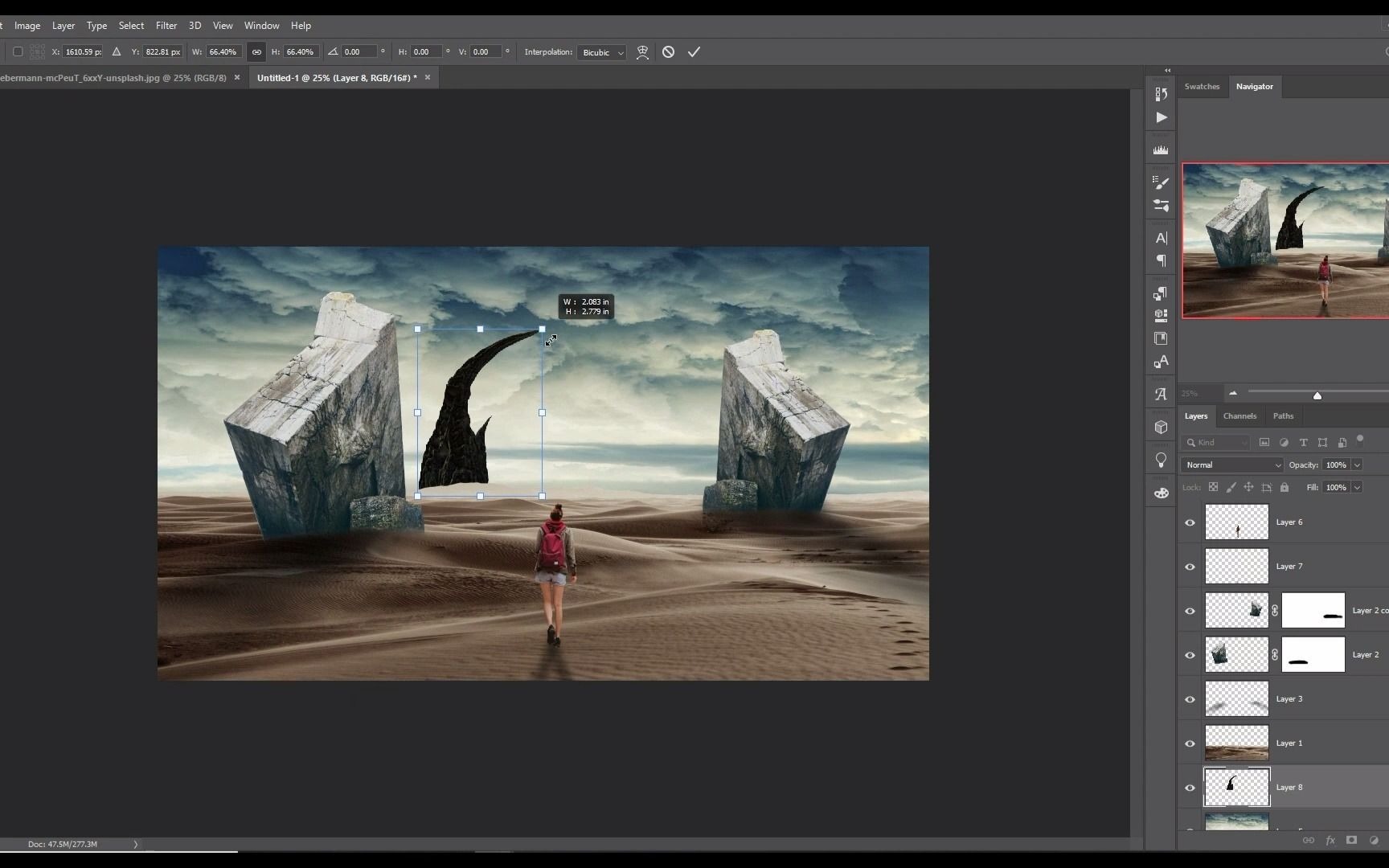The image size is (1389, 868).
Task: Open the Swatches panel
Action: (1203, 87)
